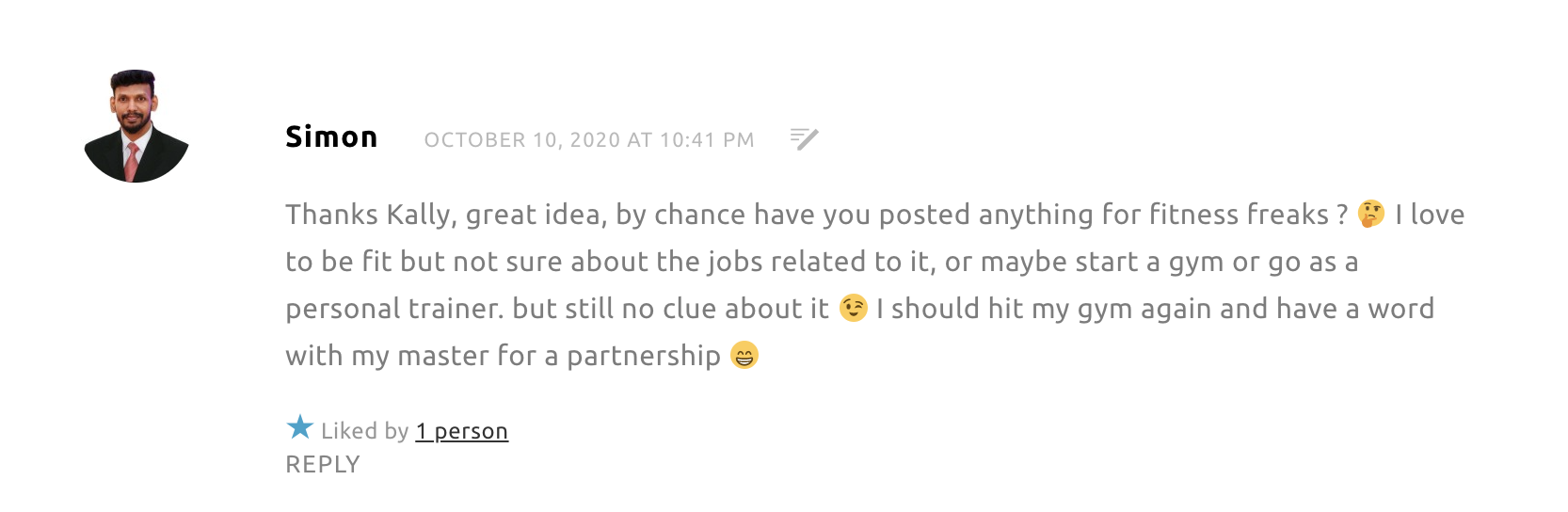Click the word 'master' in last line

pyautogui.click(x=442, y=356)
